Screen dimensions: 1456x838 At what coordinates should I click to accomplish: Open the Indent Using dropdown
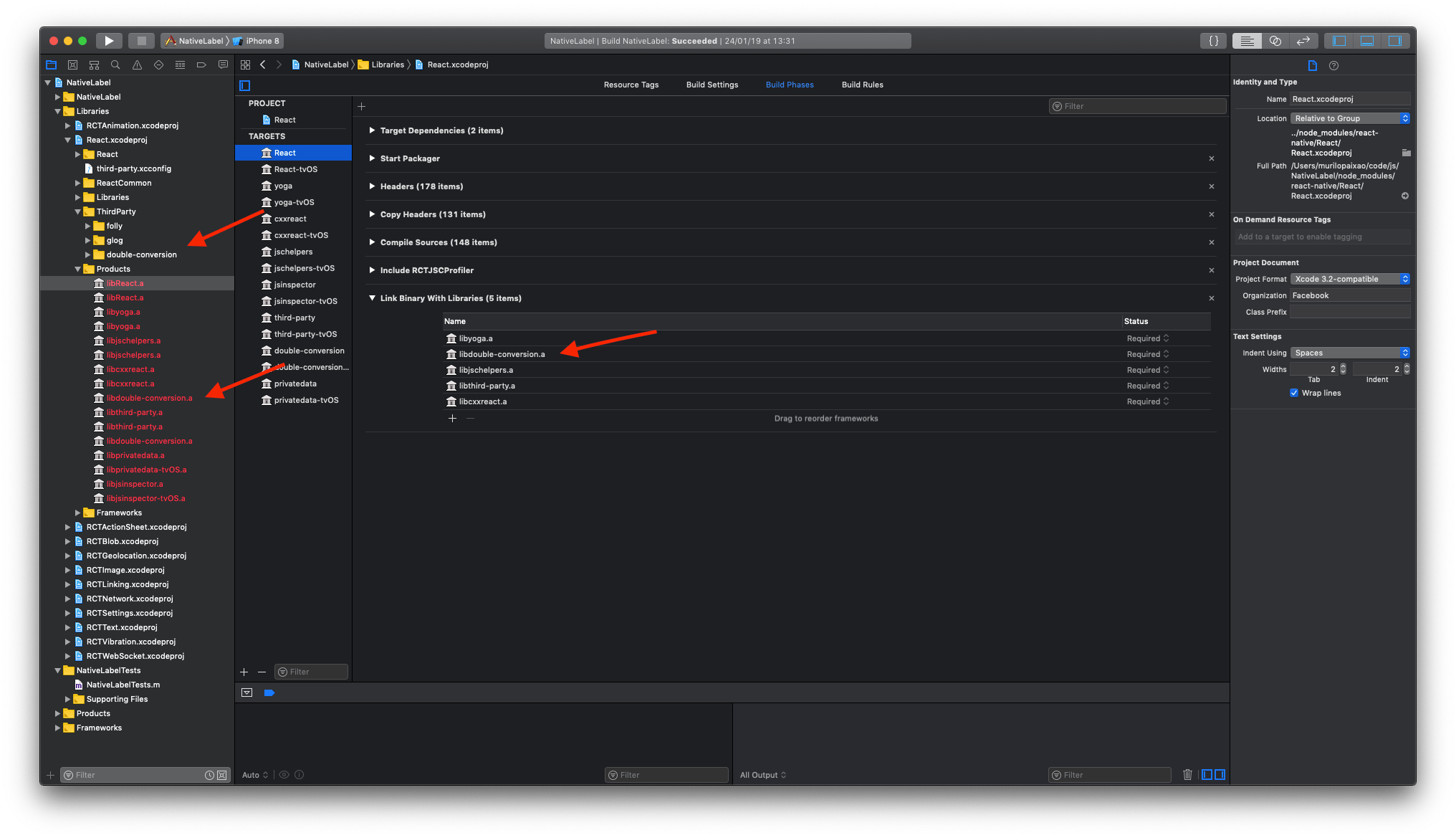[1350, 353]
